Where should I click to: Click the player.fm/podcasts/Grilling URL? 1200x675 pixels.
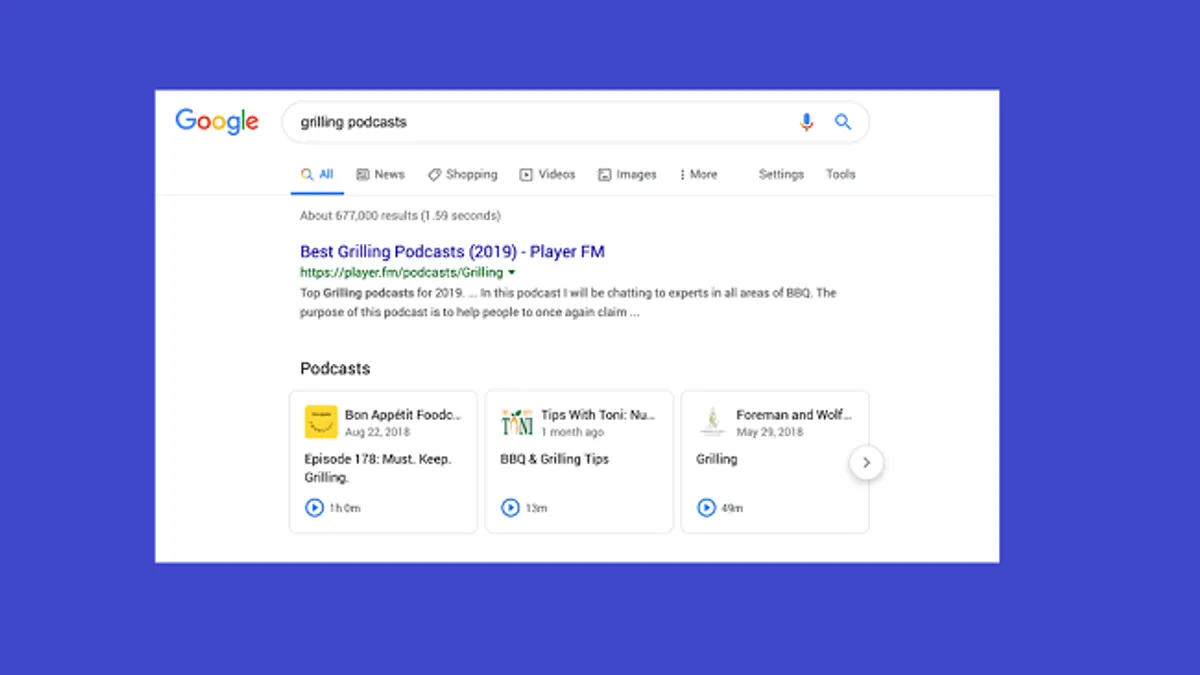(x=401, y=273)
